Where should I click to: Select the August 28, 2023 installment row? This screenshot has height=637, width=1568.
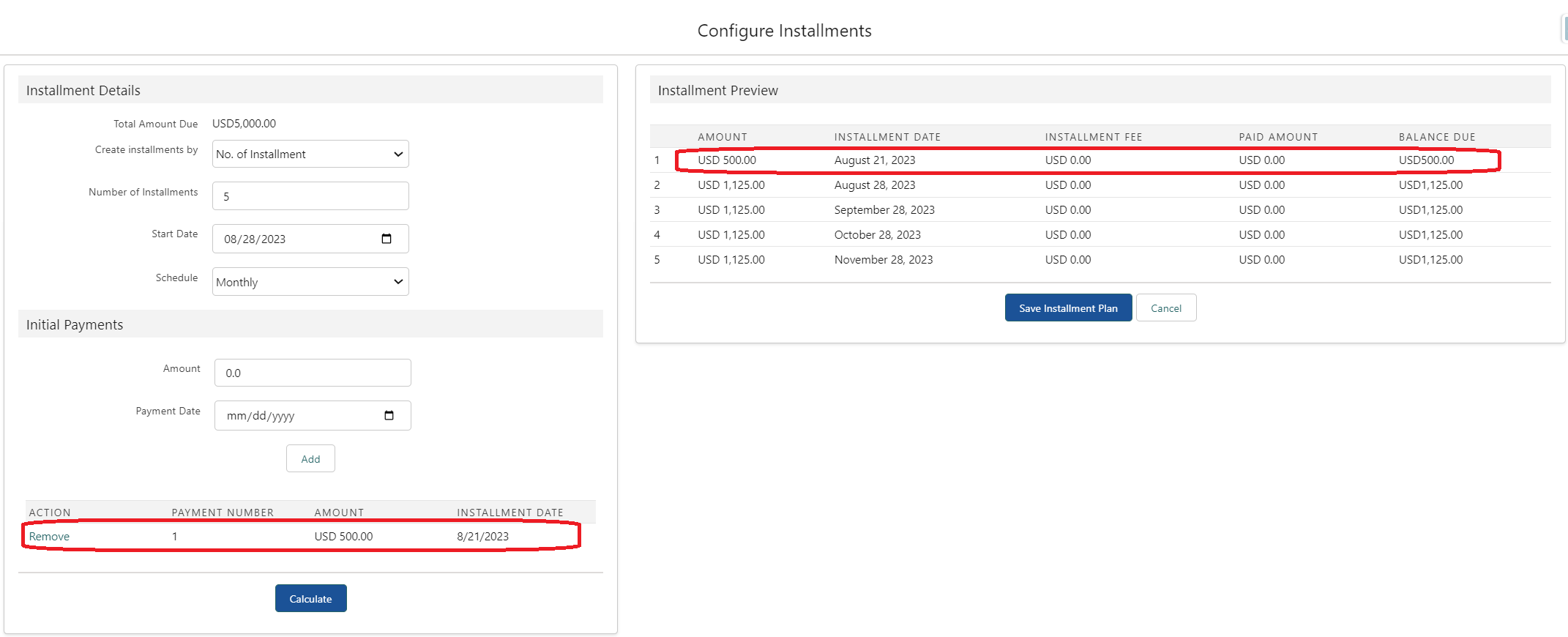tap(875, 185)
